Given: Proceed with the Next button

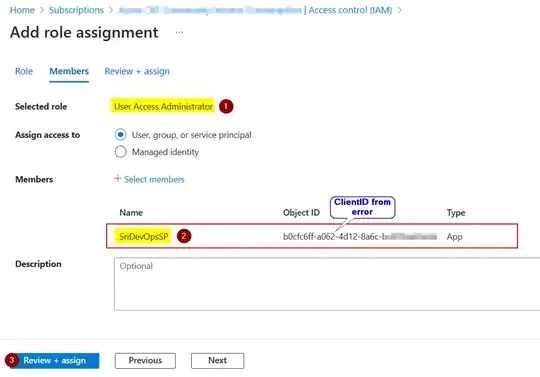Looking at the screenshot, I should coord(218,360).
